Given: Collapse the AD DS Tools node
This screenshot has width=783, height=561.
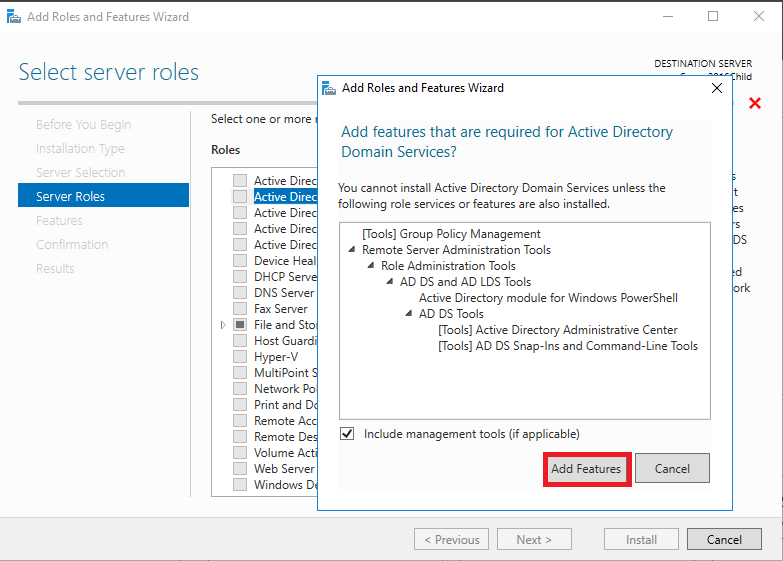Looking at the screenshot, I should tap(409, 313).
